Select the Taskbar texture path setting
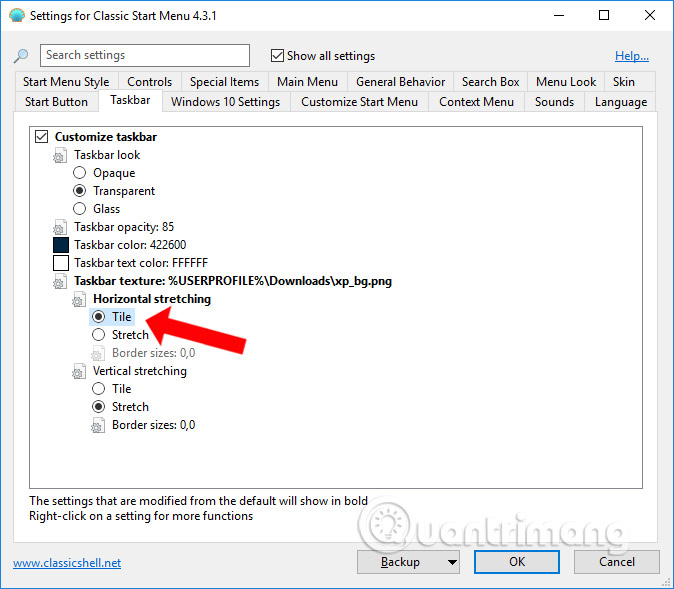 tap(233, 281)
